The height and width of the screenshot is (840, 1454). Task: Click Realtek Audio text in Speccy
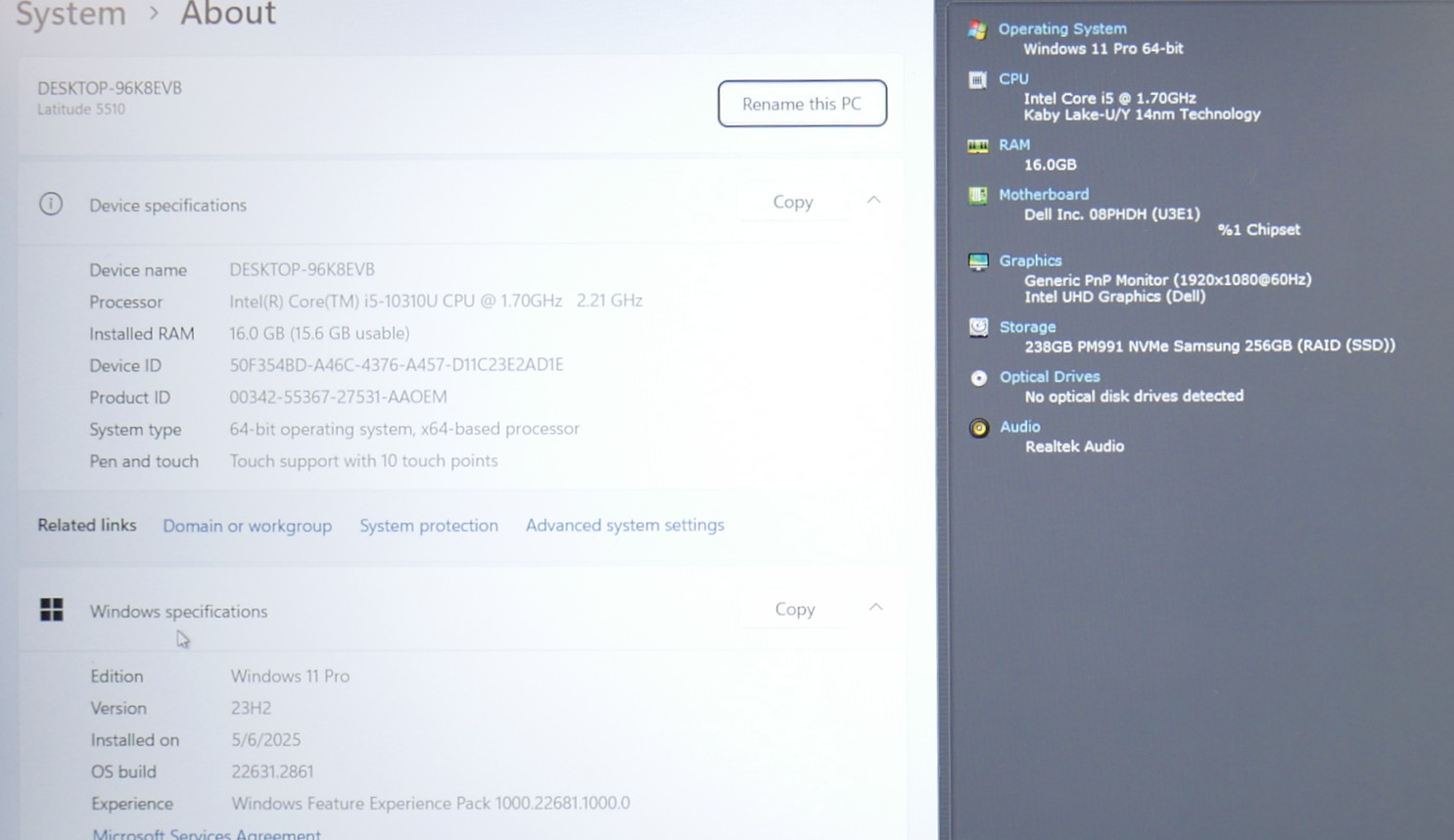1074,446
